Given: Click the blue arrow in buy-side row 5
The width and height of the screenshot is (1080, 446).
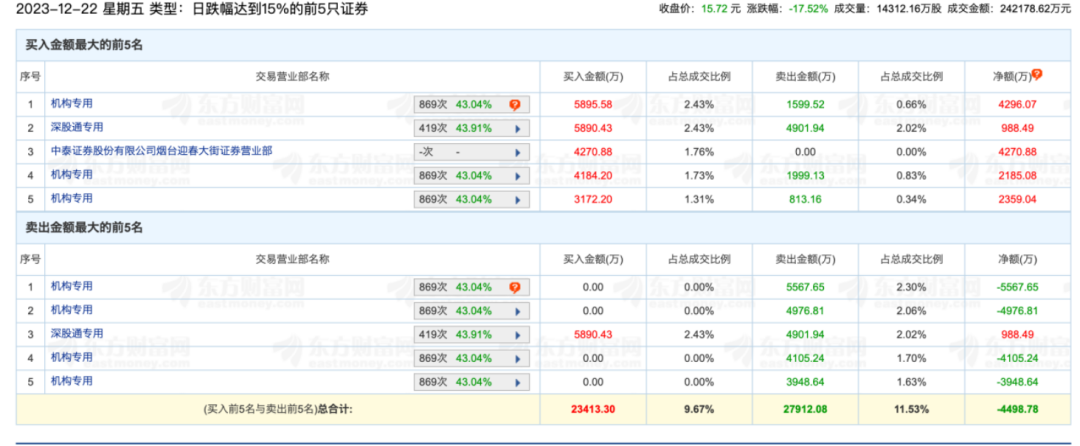Looking at the screenshot, I should click(x=517, y=199).
